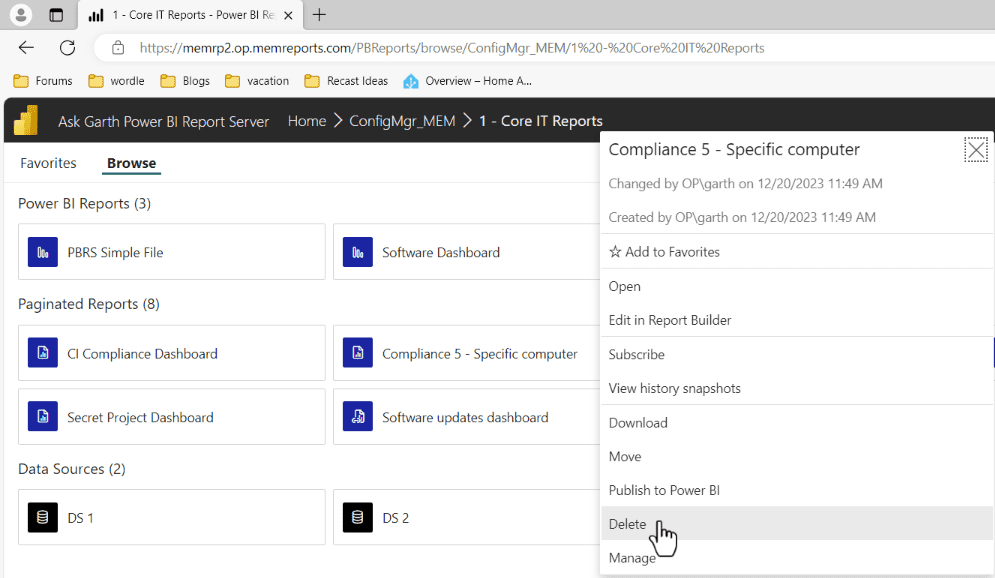
Task: Click the Software Dashboard report icon
Action: (x=358, y=252)
